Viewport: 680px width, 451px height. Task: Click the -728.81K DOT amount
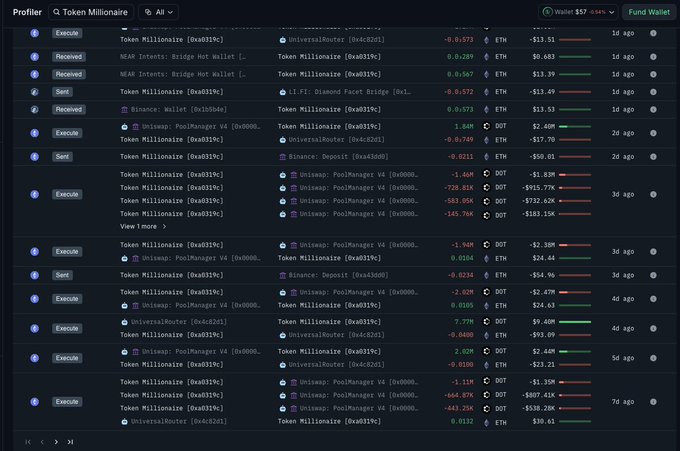[x=459, y=188]
